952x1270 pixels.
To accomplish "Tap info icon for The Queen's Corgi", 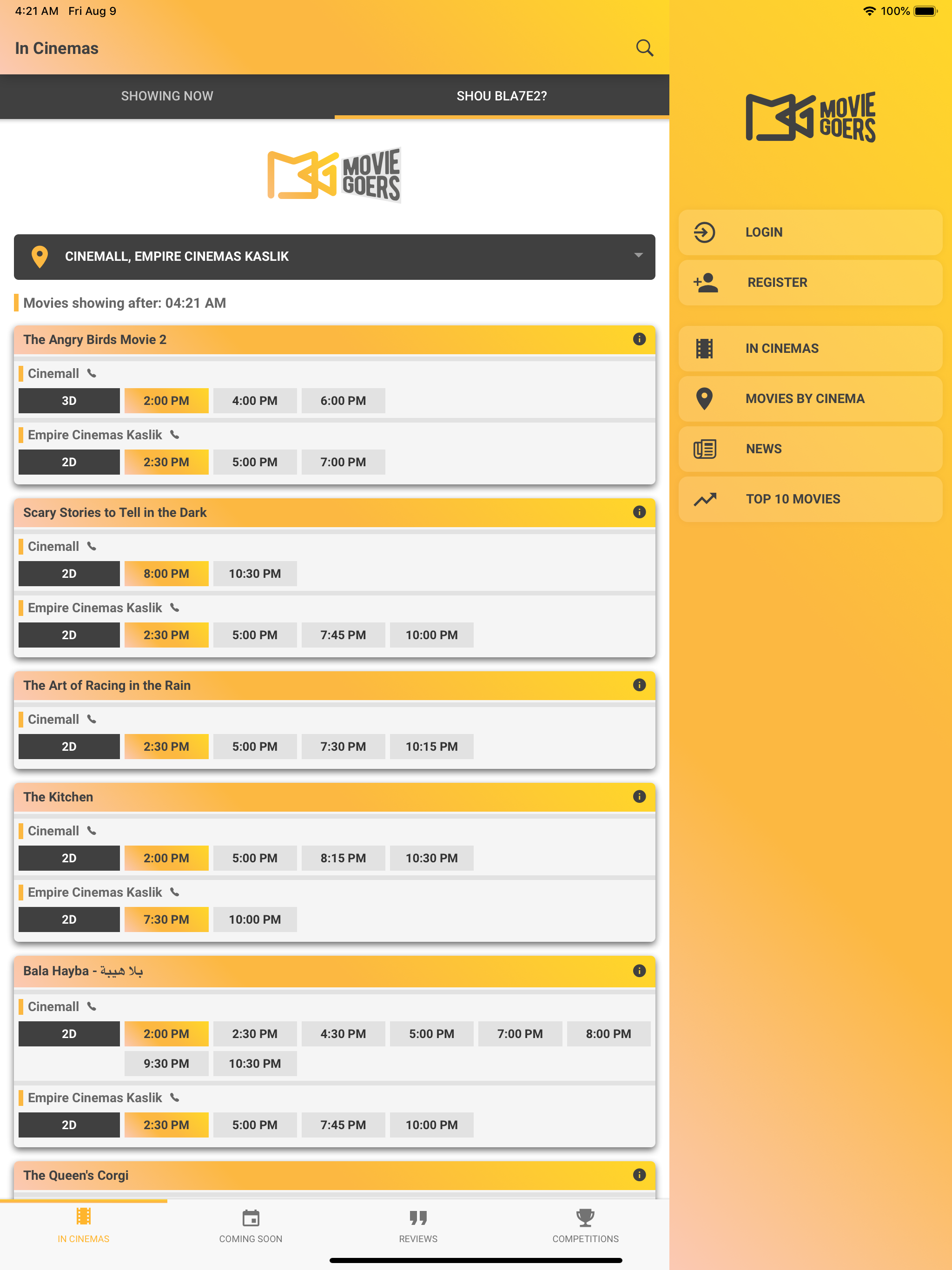I will (639, 1175).
